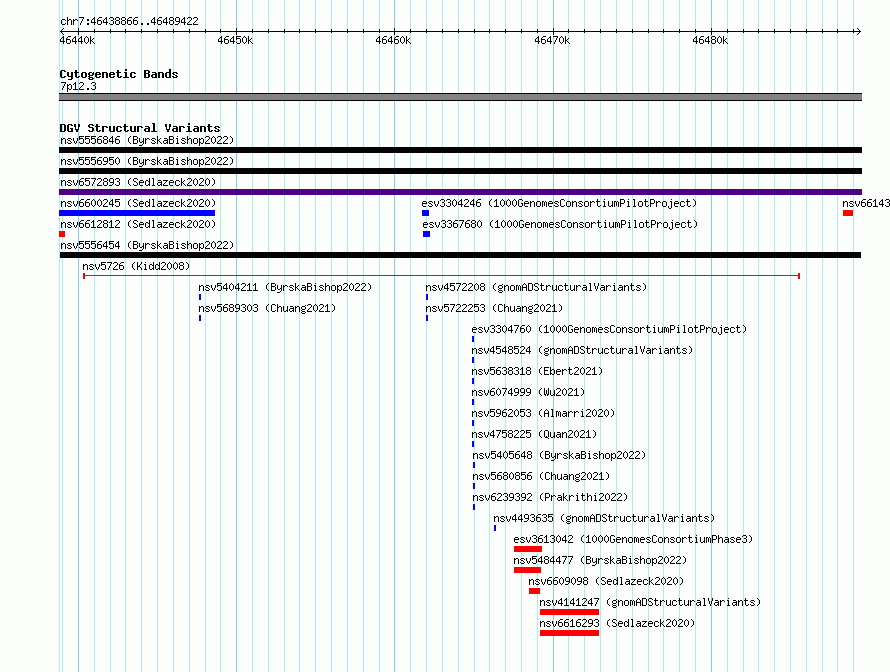890x672 pixels.
Task: Open nsv5726 (Kidd2008) label
Action: point(136,266)
